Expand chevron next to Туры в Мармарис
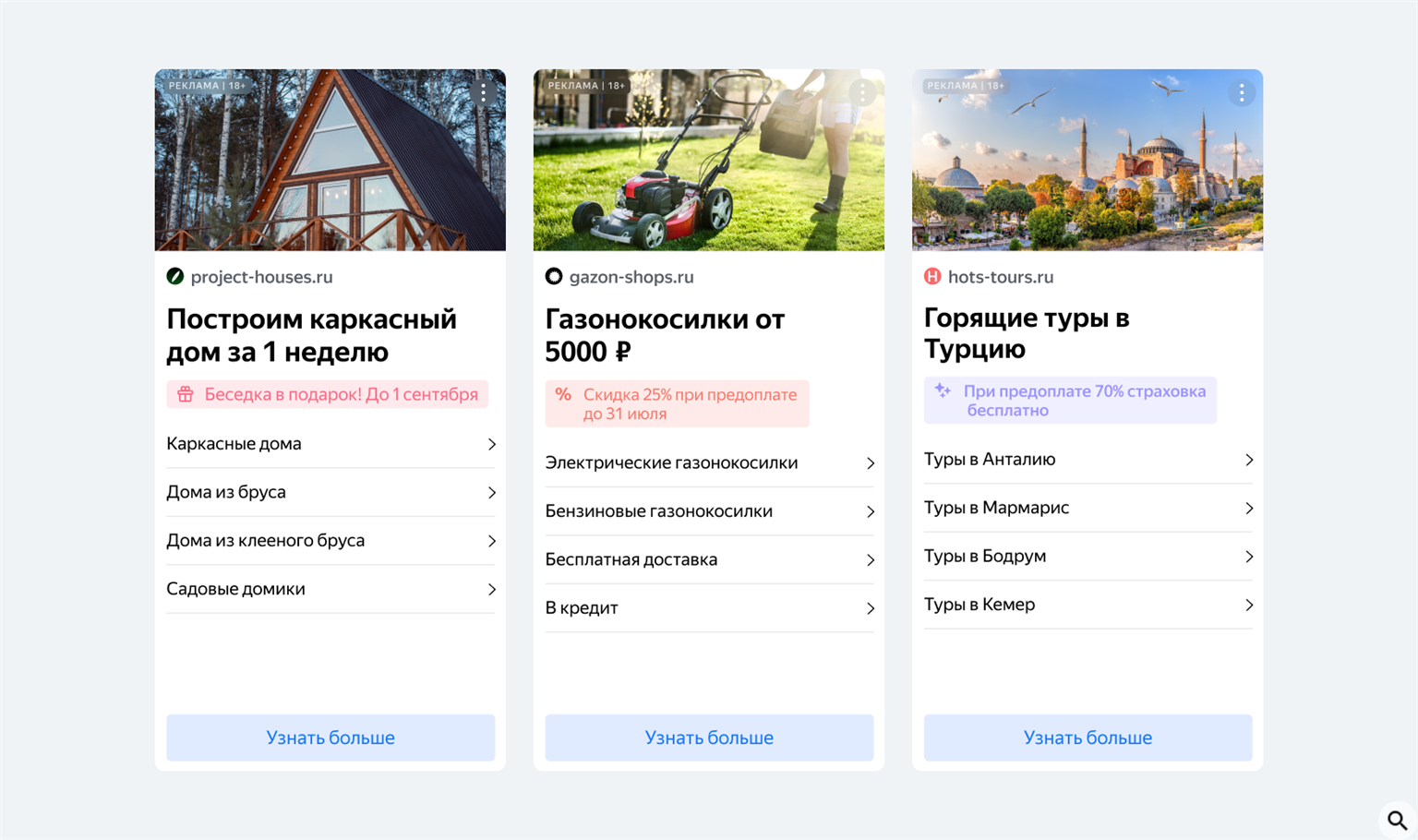The width and height of the screenshot is (1418, 840). [x=1248, y=508]
